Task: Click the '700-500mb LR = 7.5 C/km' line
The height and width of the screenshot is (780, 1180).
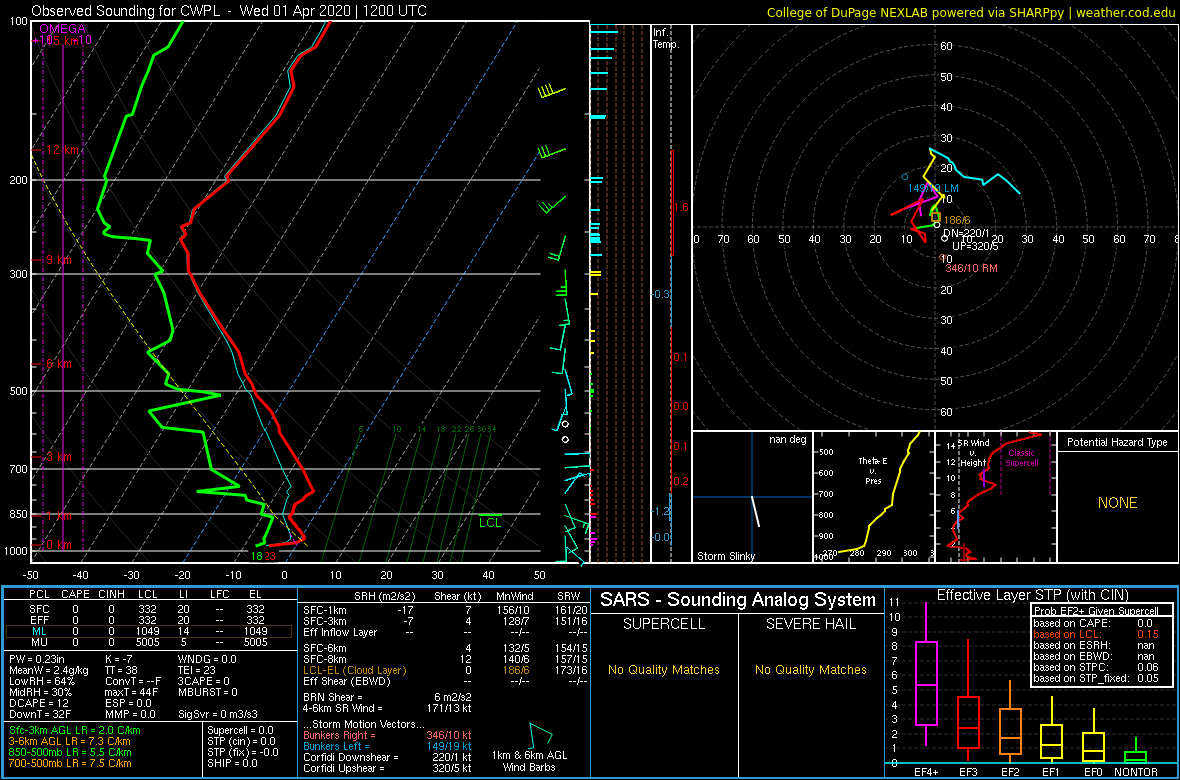Action: (72, 763)
